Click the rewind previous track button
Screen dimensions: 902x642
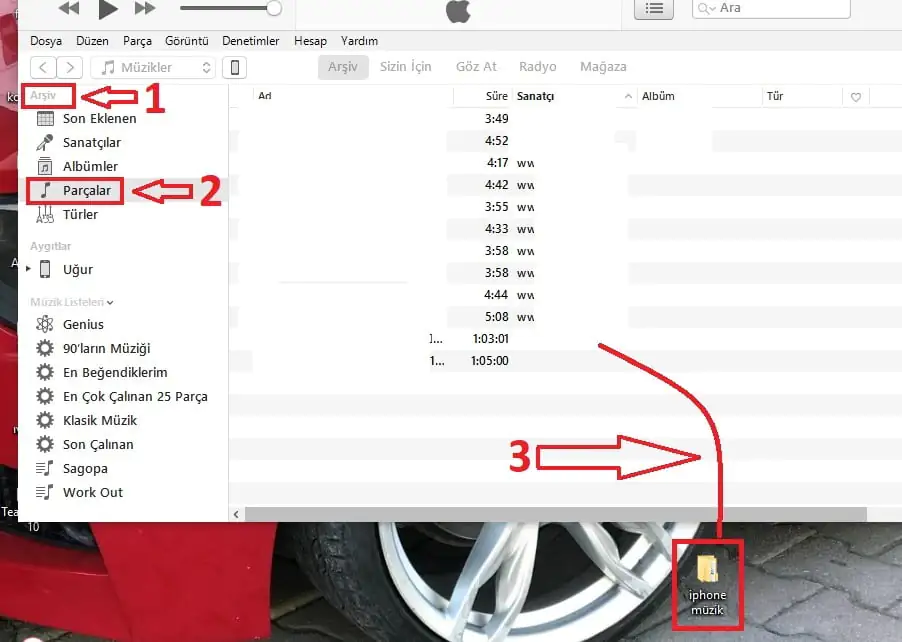(x=69, y=8)
